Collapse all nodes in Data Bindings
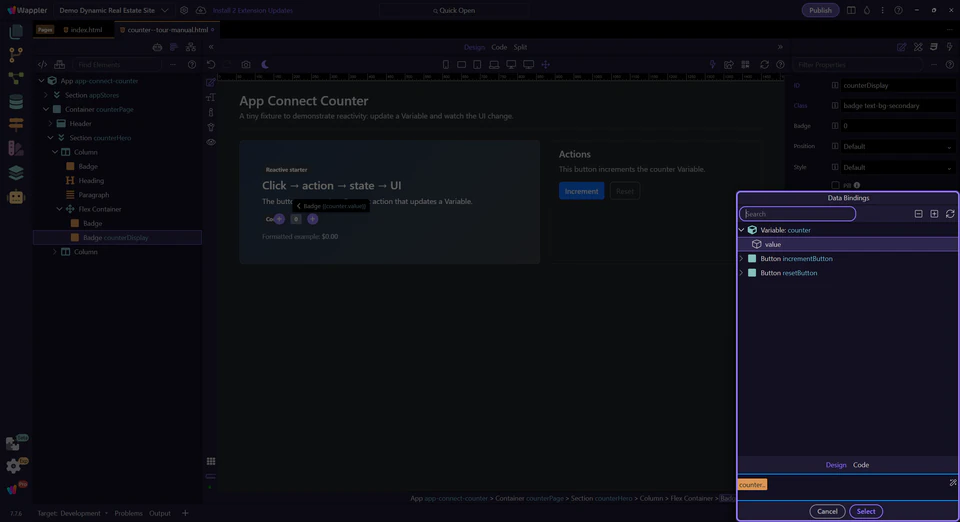The height and width of the screenshot is (522, 960). coord(918,214)
